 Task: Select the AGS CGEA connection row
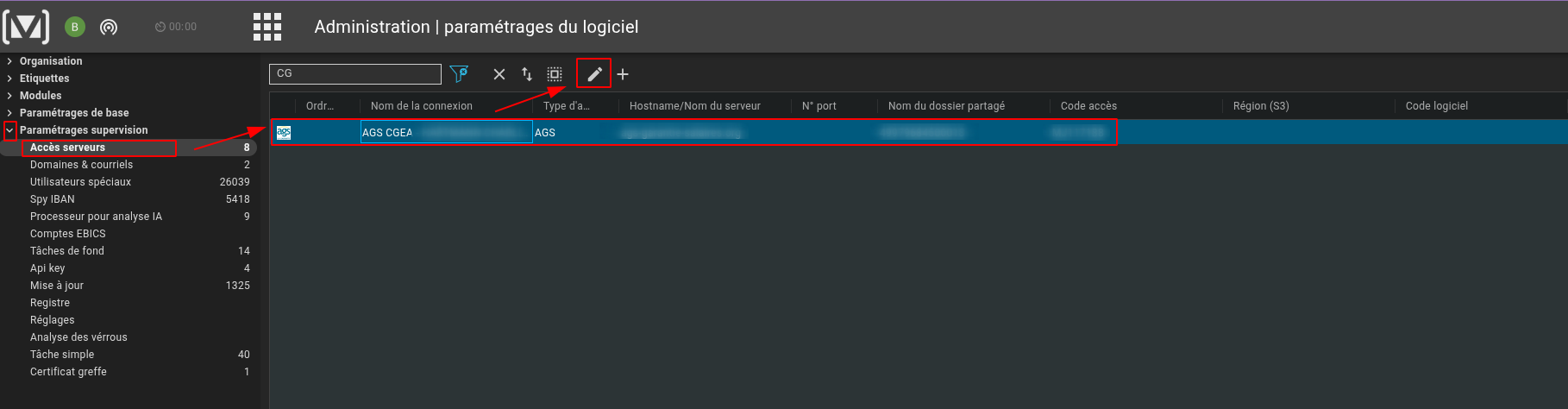(919, 132)
